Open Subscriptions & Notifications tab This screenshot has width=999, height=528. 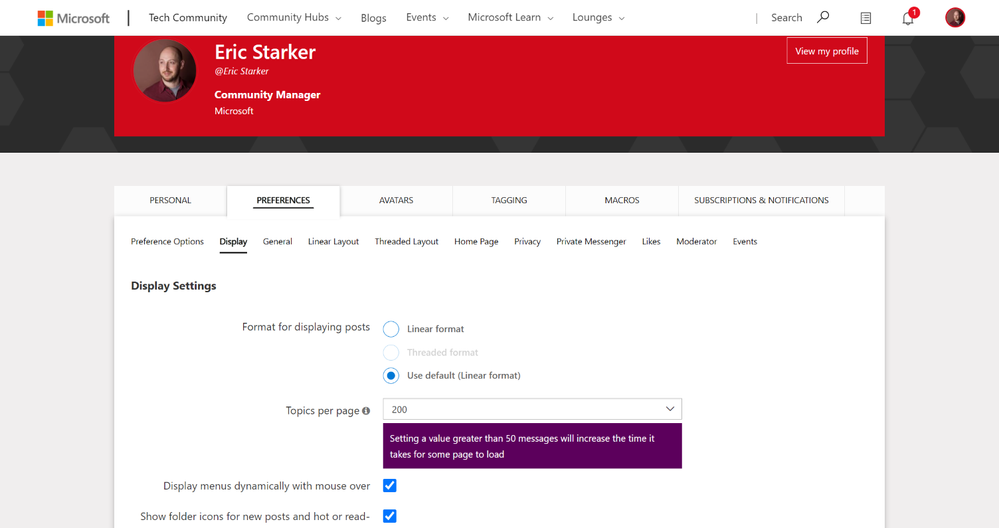click(761, 201)
